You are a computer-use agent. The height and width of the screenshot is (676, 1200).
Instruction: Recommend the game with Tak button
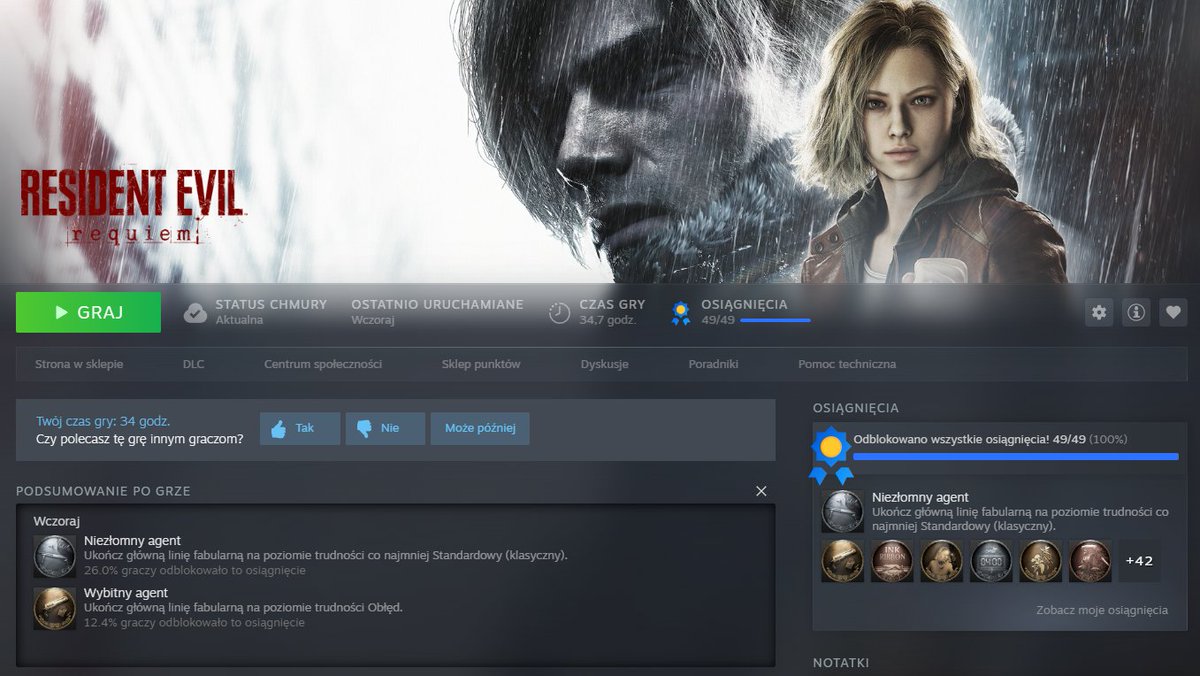click(x=300, y=428)
